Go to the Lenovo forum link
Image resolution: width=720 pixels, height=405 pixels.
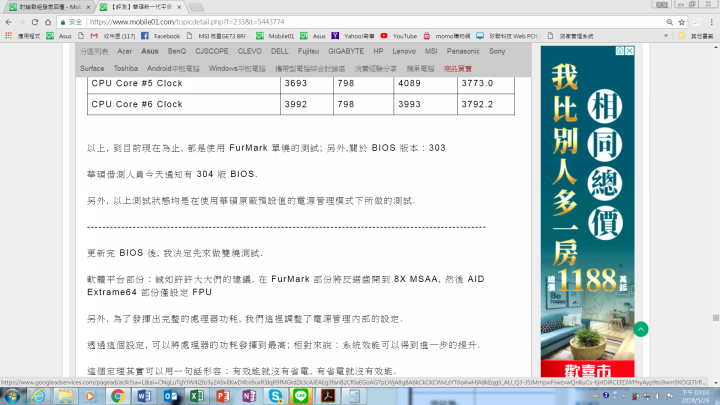click(x=404, y=51)
